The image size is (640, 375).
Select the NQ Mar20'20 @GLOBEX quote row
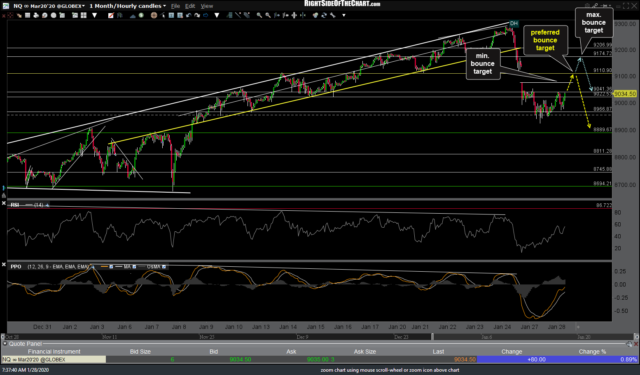(x=320, y=359)
